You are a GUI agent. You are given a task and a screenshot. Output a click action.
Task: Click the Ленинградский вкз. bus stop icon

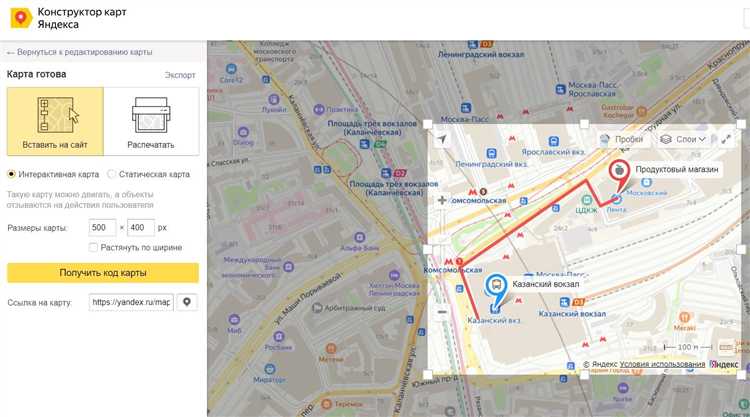click(491, 154)
